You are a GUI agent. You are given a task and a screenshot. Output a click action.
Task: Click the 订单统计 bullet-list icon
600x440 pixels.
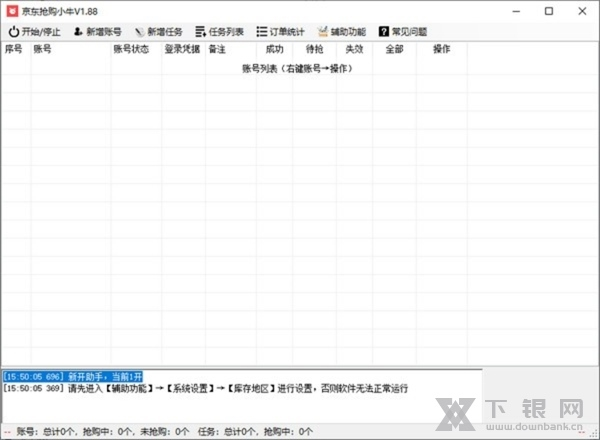point(262,32)
